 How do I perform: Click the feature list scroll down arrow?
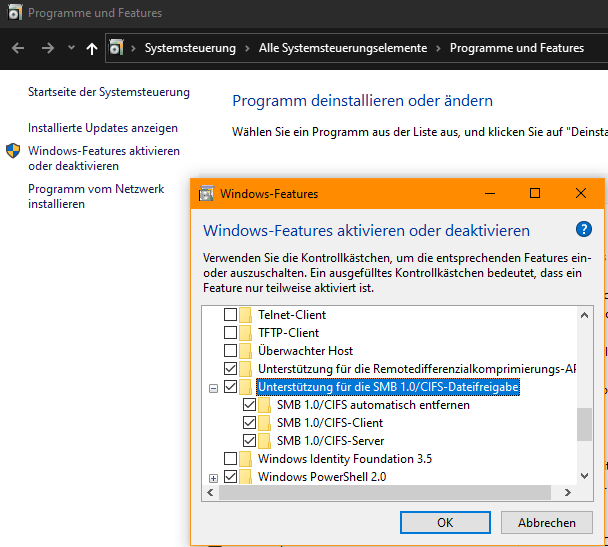click(584, 476)
